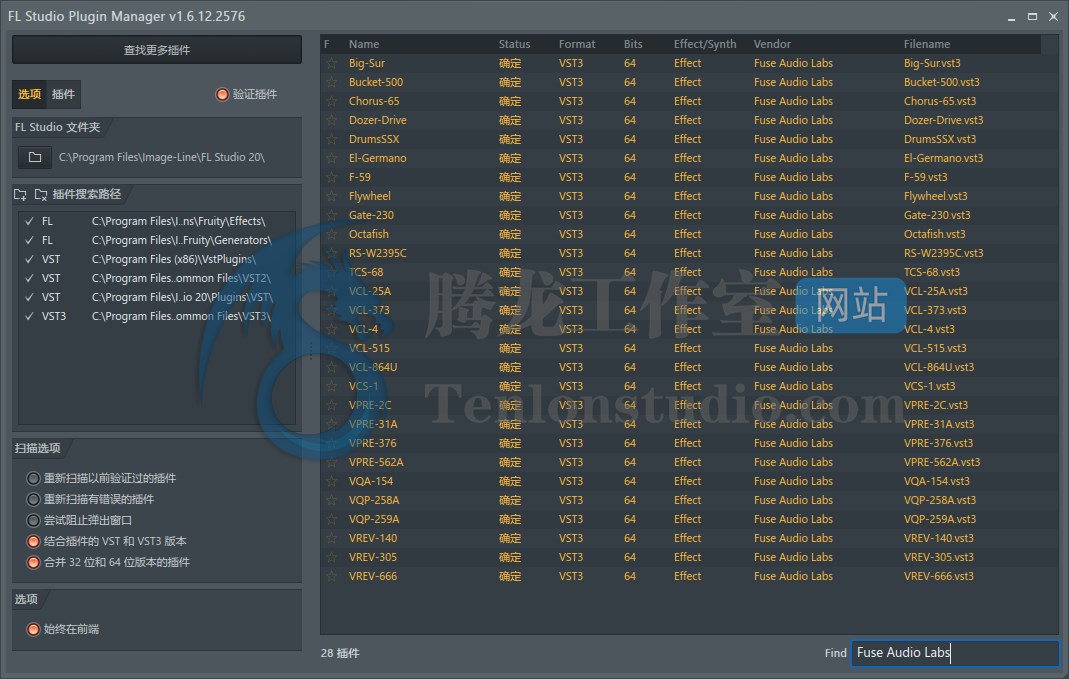Image resolution: width=1069 pixels, height=679 pixels.
Task: Star the Dozer-Drive plugin
Action: [x=331, y=121]
